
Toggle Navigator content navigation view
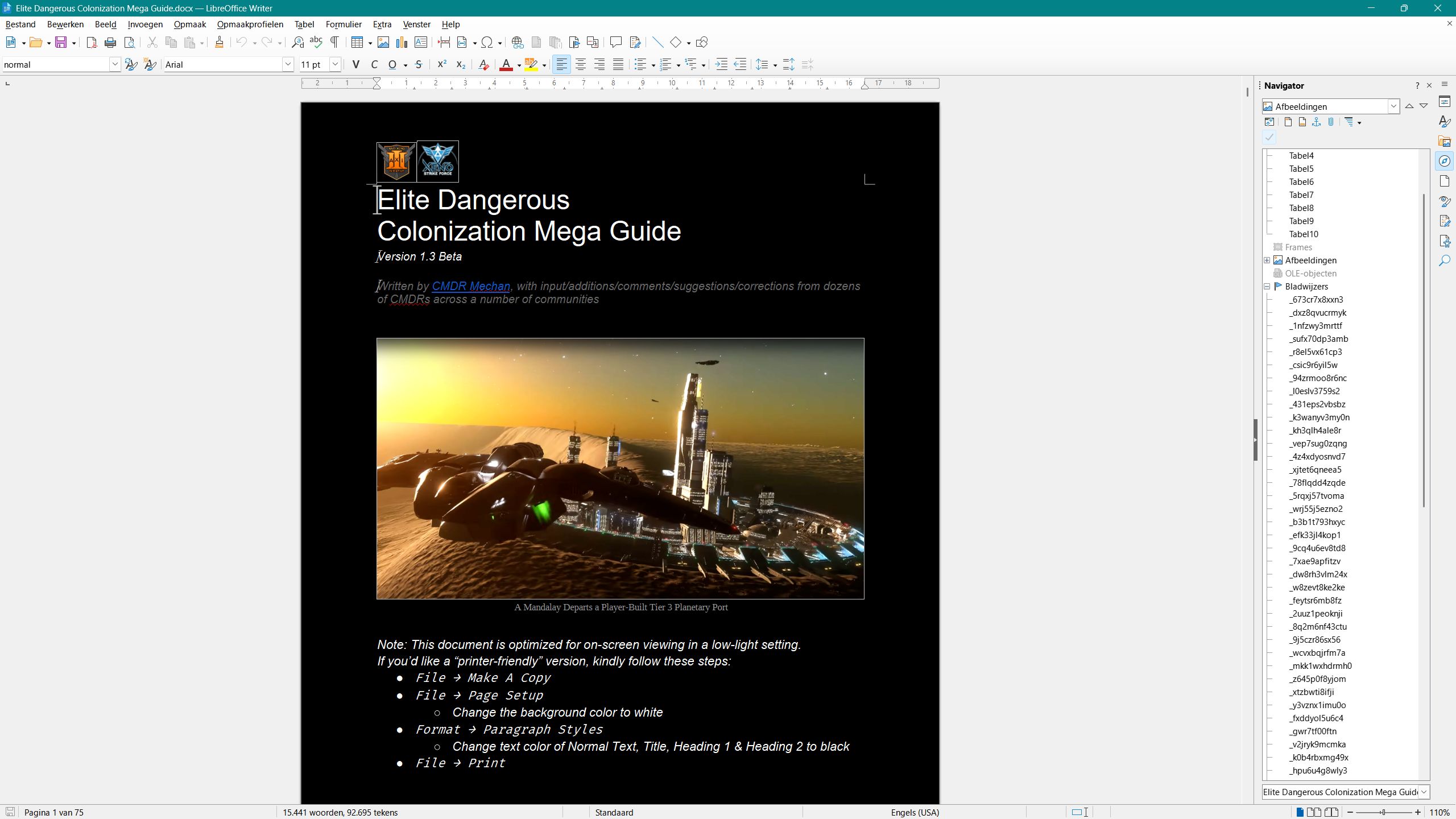(x=1269, y=122)
